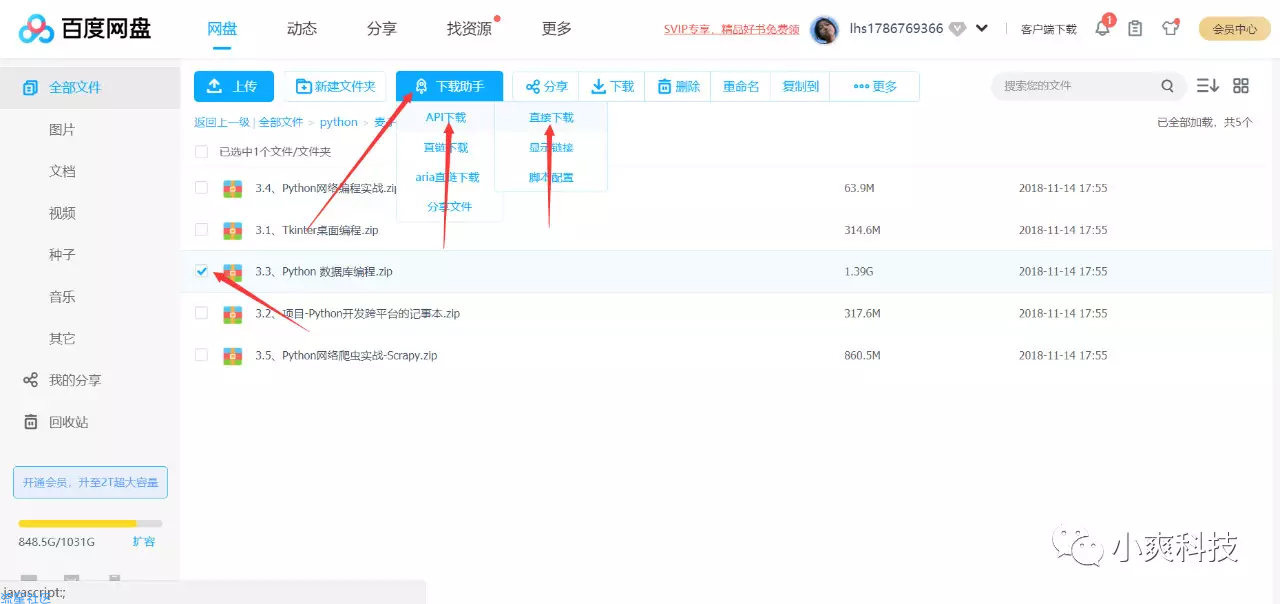Click the 回收站 trash icon
This screenshot has height=604, width=1280.
pyautogui.click(x=31, y=422)
